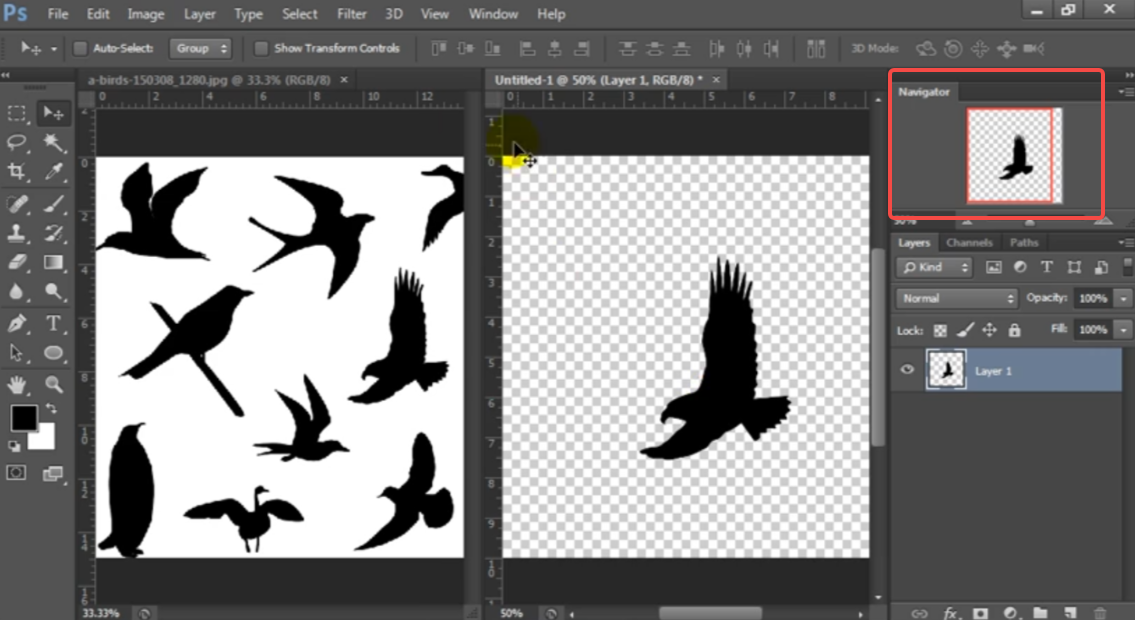Open layer styles with the fx button
Image resolution: width=1135 pixels, height=620 pixels.
[x=950, y=612]
